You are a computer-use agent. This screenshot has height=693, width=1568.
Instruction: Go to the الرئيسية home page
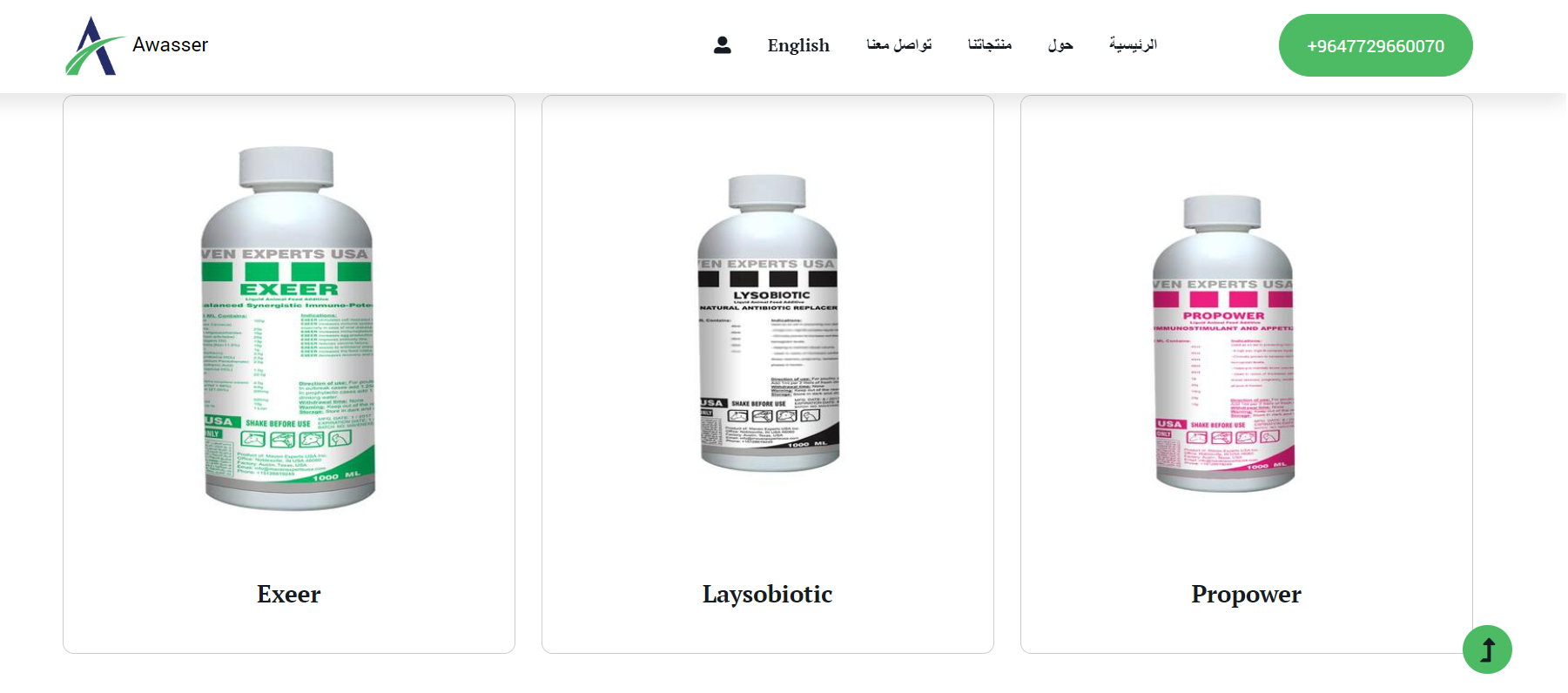pyautogui.click(x=1133, y=44)
